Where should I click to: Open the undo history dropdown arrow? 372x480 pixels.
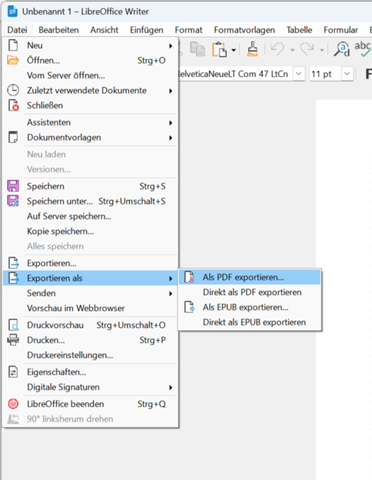(x=292, y=50)
